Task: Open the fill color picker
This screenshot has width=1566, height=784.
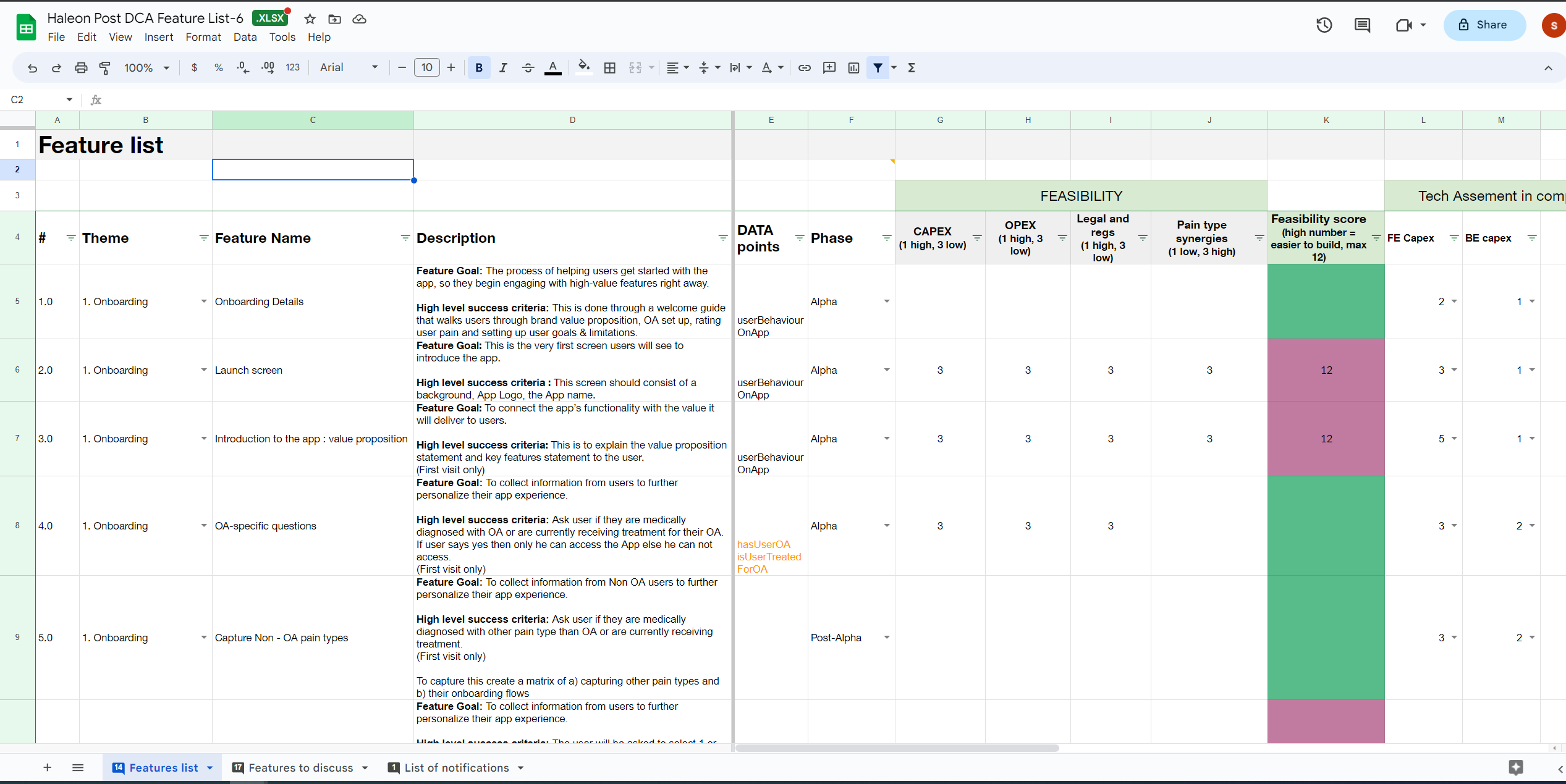Action: point(583,68)
